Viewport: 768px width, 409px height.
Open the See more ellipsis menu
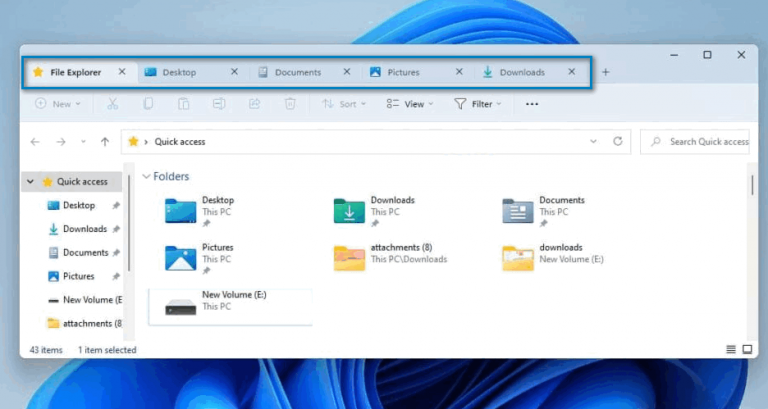click(532, 104)
